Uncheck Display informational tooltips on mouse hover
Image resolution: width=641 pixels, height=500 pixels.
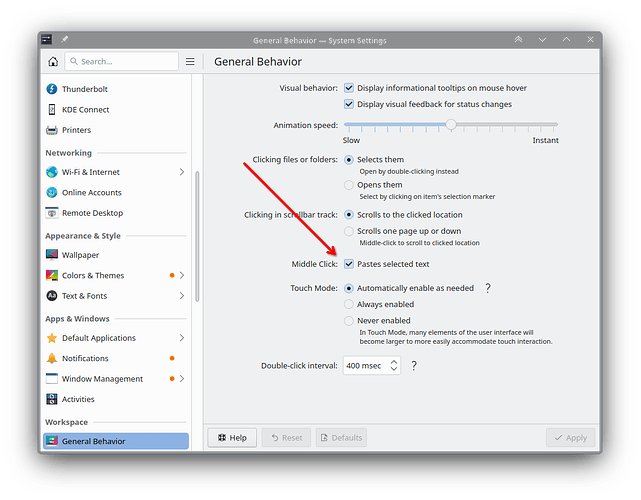point(349,88)
